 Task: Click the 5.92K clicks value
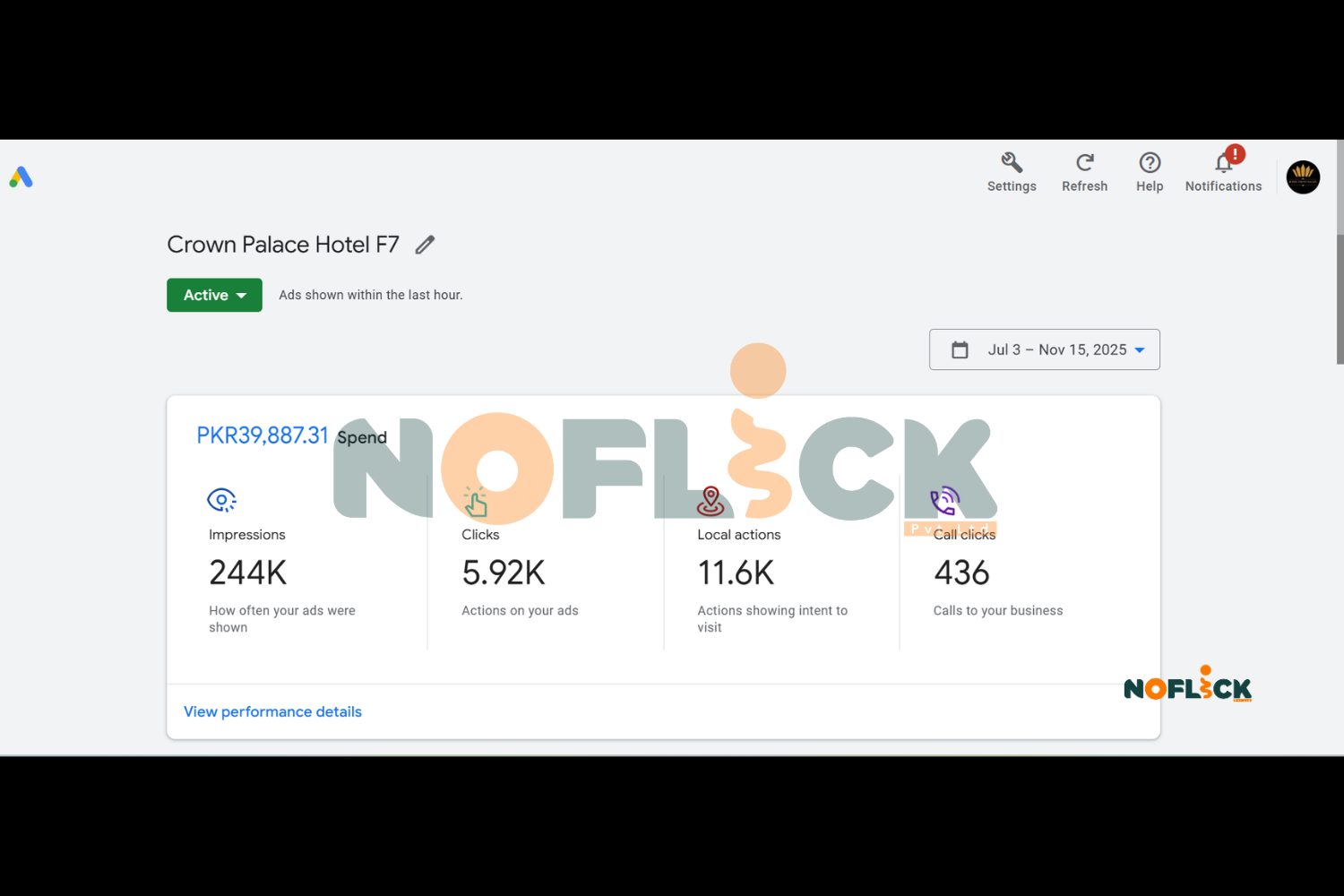click(x=504, y=573)
